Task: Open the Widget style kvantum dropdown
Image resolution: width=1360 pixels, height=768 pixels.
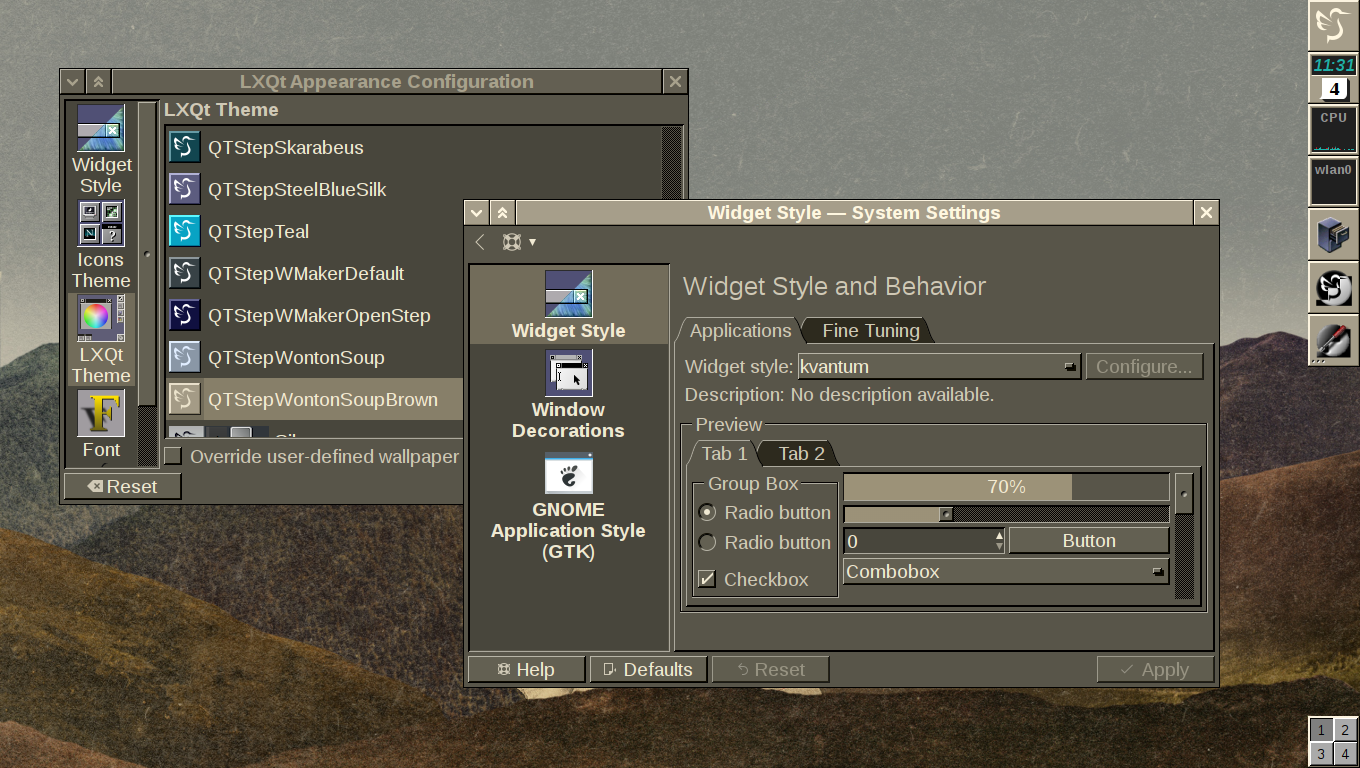Action: (x=939, y=366)
